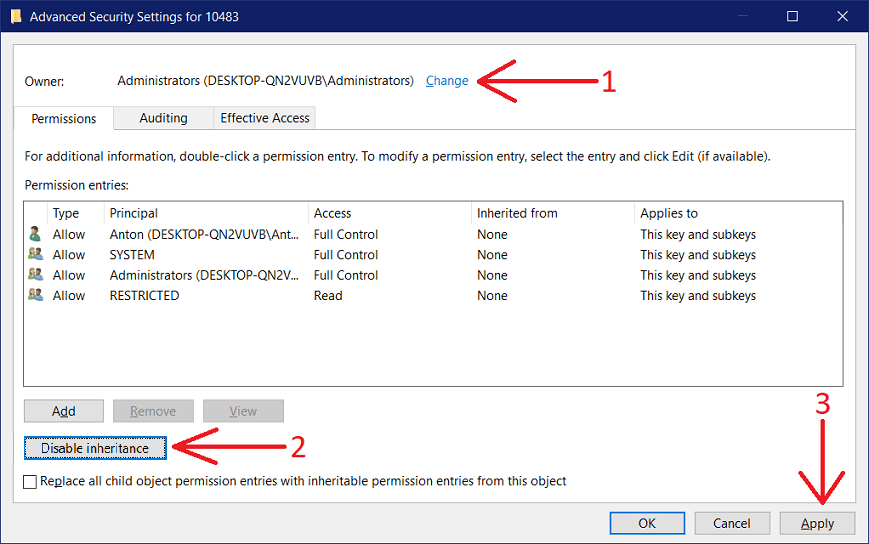Click the Apply button

point(817,524)
